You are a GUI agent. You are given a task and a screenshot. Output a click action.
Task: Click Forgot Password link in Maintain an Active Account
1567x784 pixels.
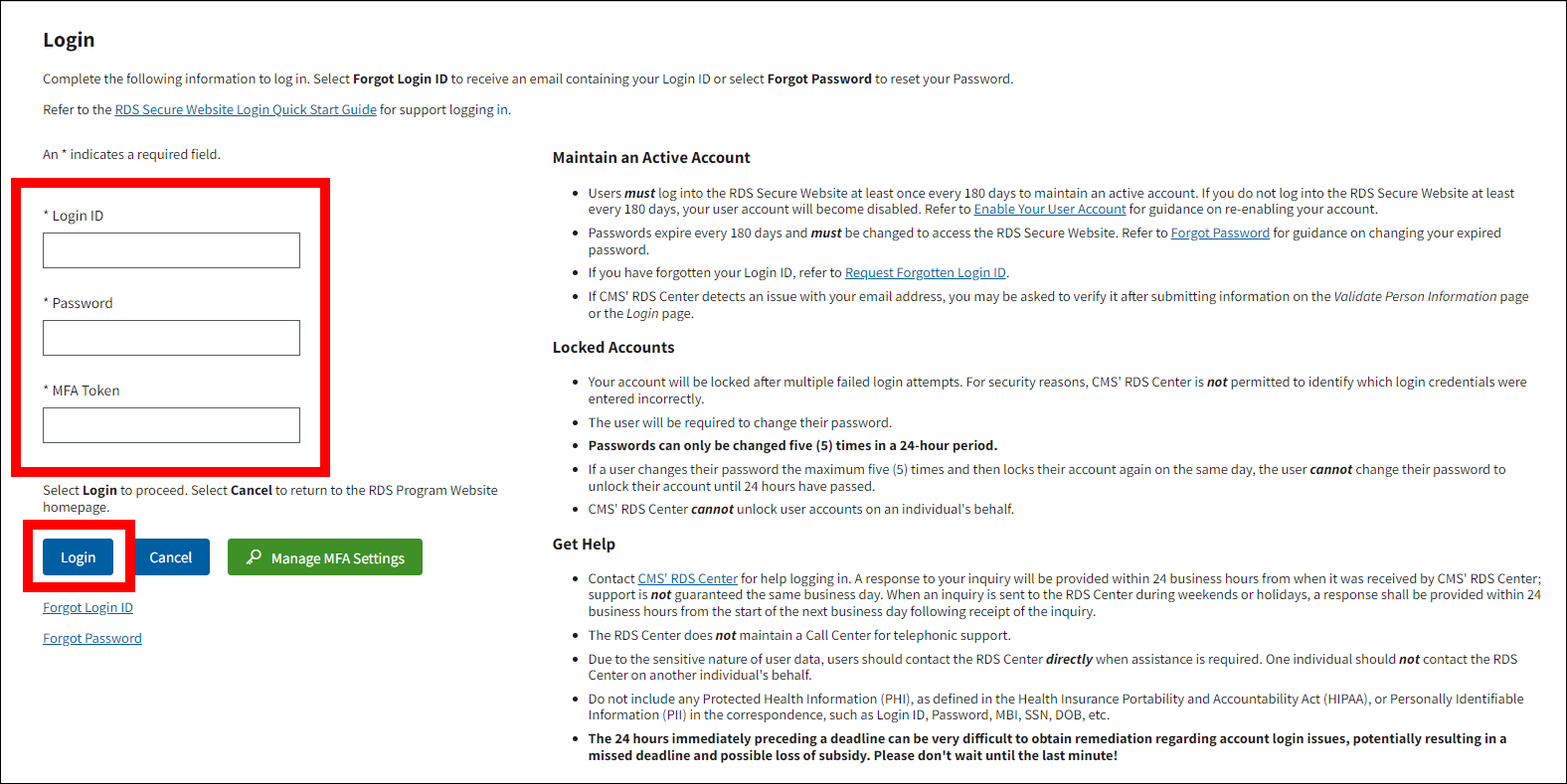click(1220, 234)
